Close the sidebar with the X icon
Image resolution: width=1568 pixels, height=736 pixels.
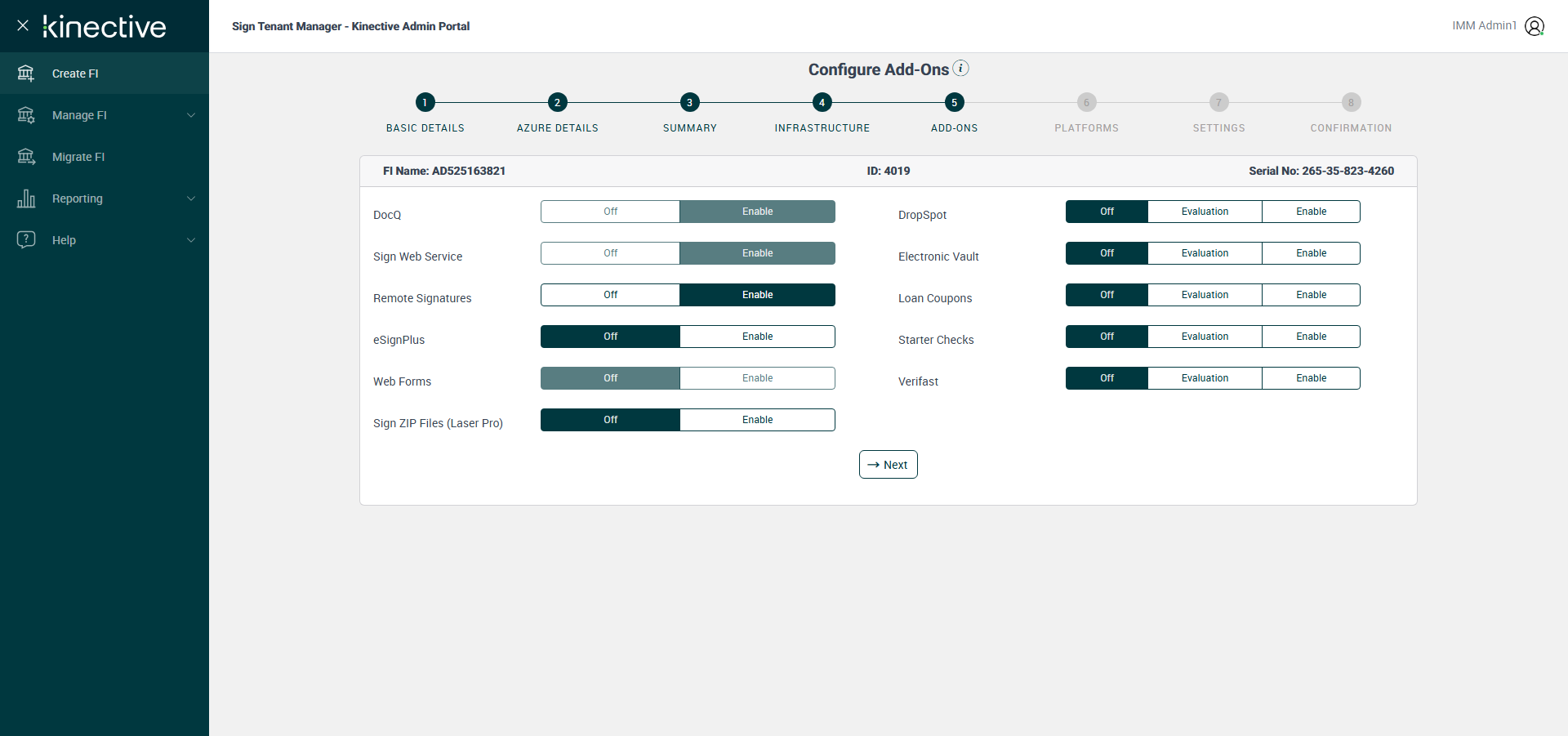[x=23, y=25]
